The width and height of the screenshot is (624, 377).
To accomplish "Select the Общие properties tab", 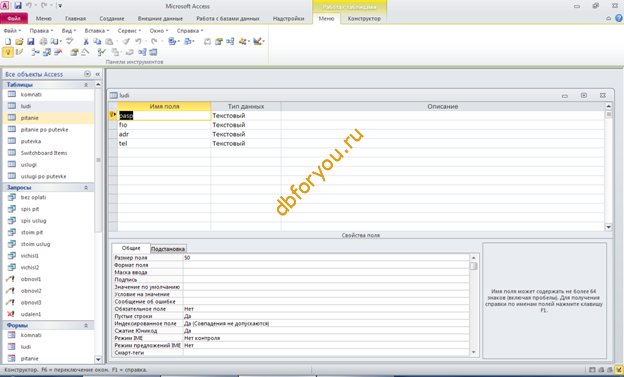I will click(131, 248).
